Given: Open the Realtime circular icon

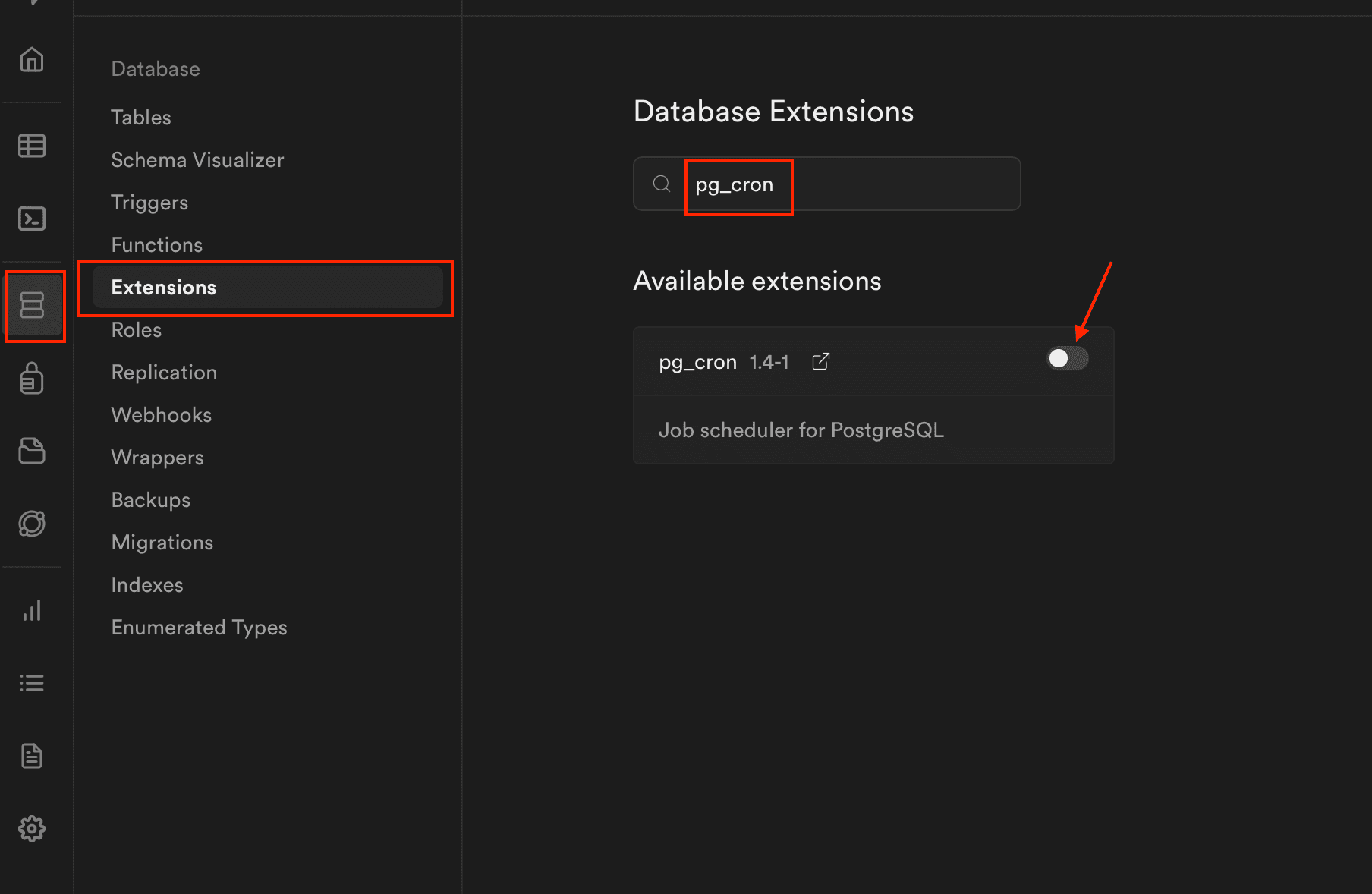Looking at the screenshot, I should coord(32,524).
